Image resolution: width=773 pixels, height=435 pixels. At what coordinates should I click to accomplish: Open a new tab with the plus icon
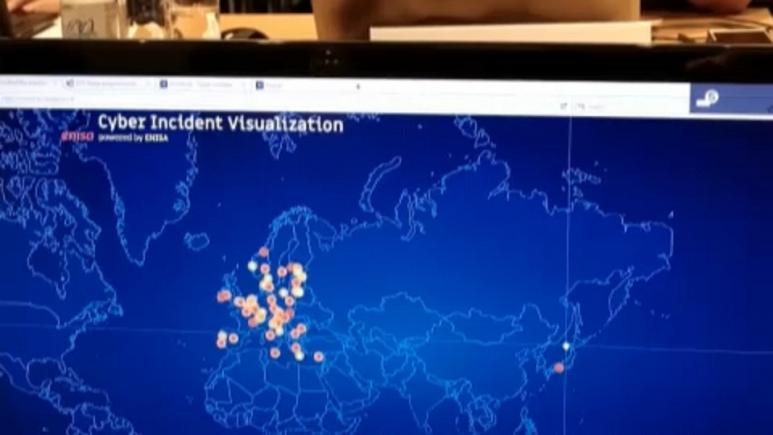click(x=358, y=86)
